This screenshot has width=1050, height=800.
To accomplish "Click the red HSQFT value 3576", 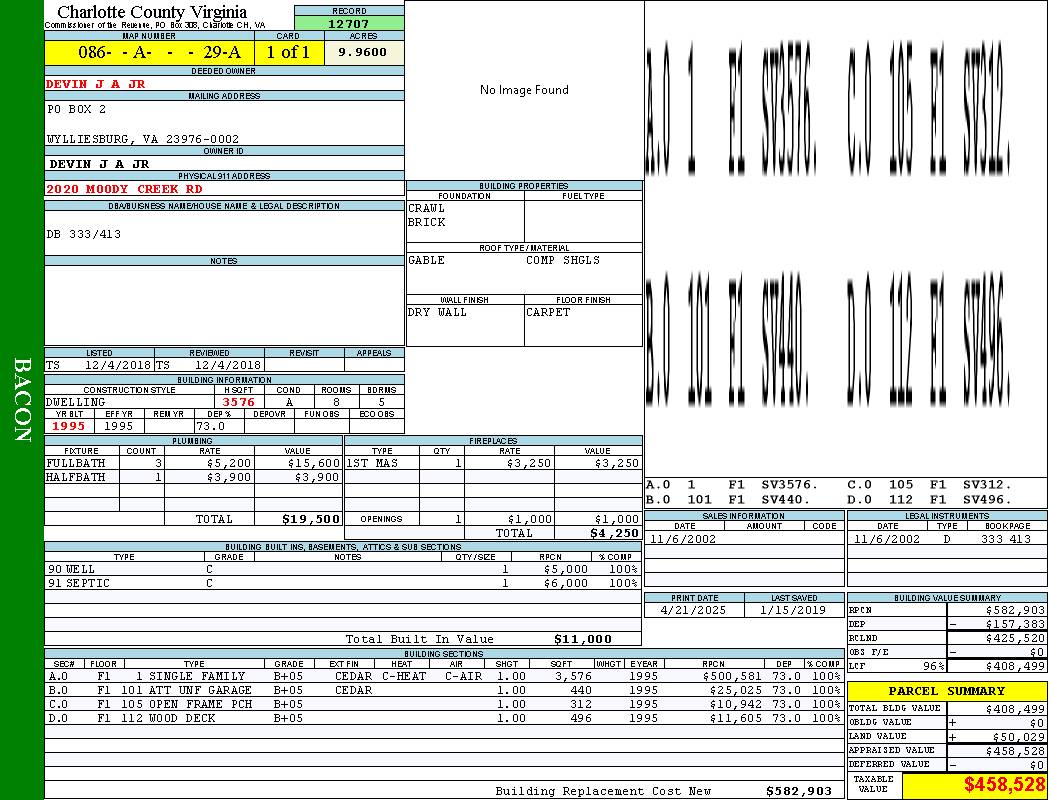I will click(239, 402).
